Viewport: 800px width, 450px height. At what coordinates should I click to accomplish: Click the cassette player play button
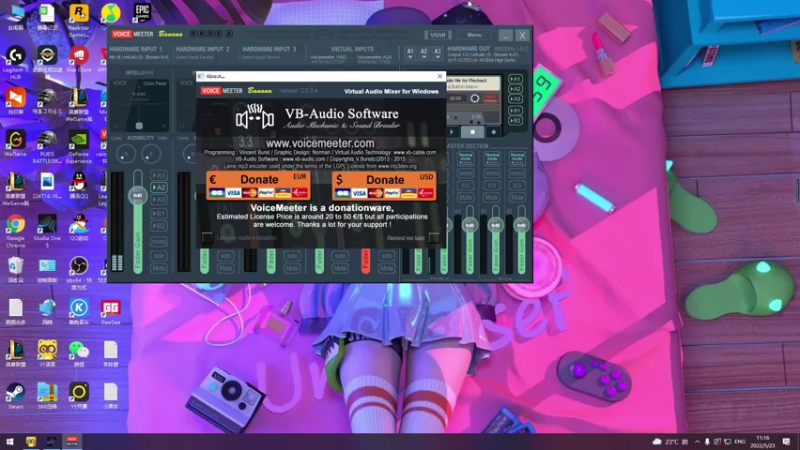point(452,132)
